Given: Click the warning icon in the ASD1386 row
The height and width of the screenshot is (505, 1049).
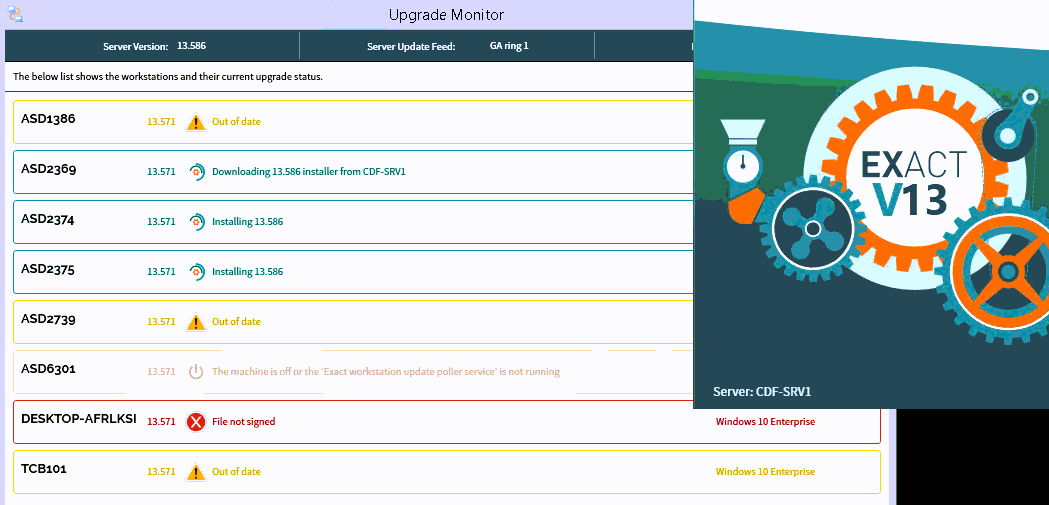Looking at the screenshot, I should (195, 122).
